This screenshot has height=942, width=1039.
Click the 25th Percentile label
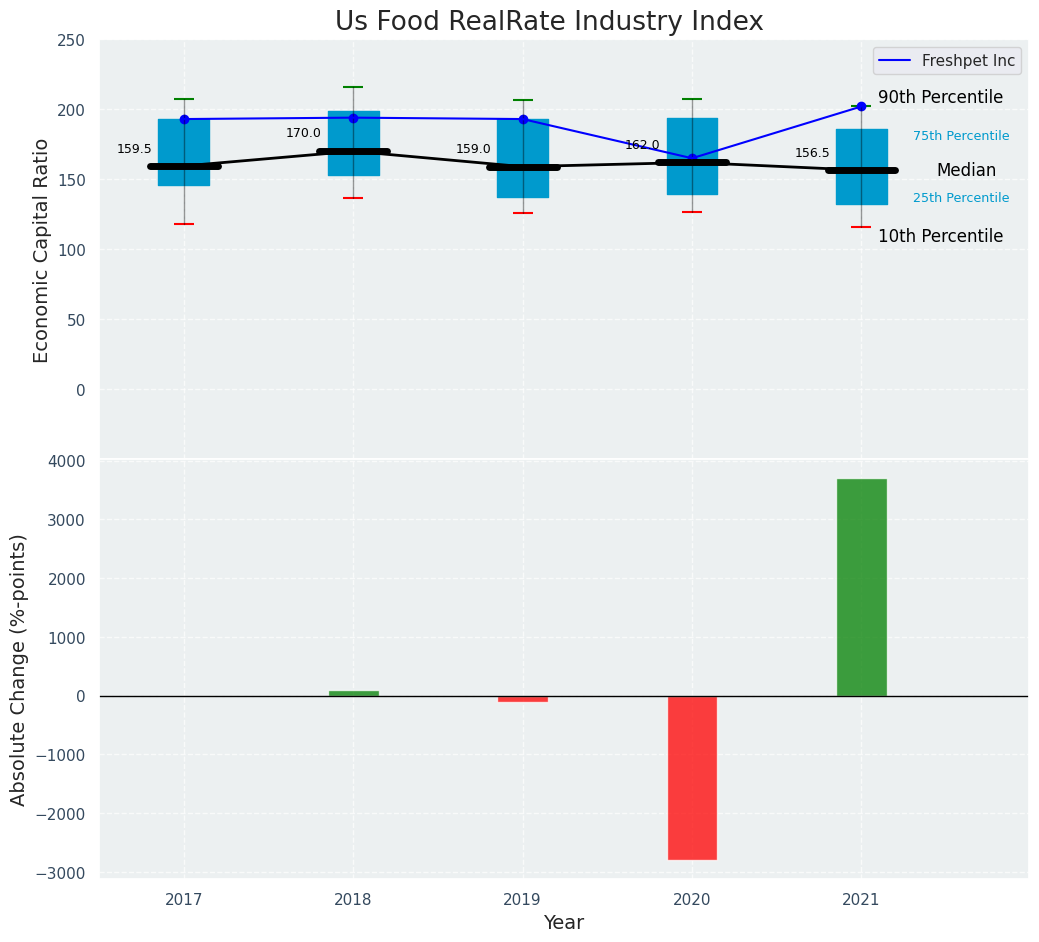coord(960,198)
